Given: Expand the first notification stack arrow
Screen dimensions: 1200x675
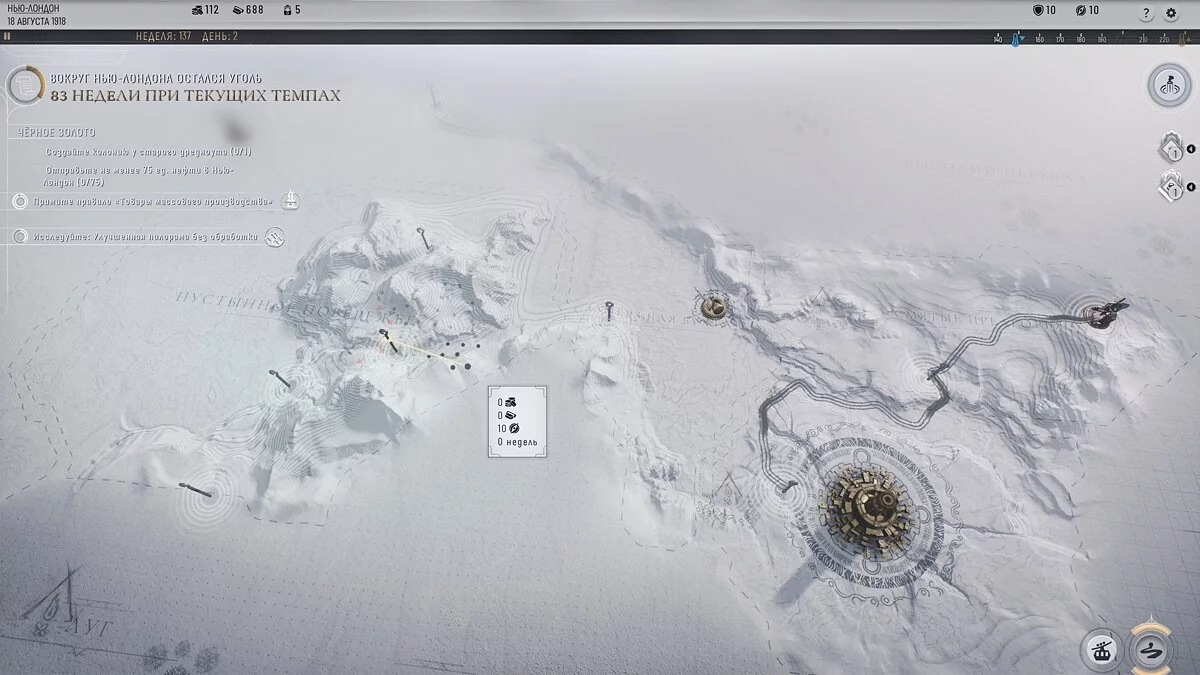Looking at the screenshot, I should coord(1191,150).
